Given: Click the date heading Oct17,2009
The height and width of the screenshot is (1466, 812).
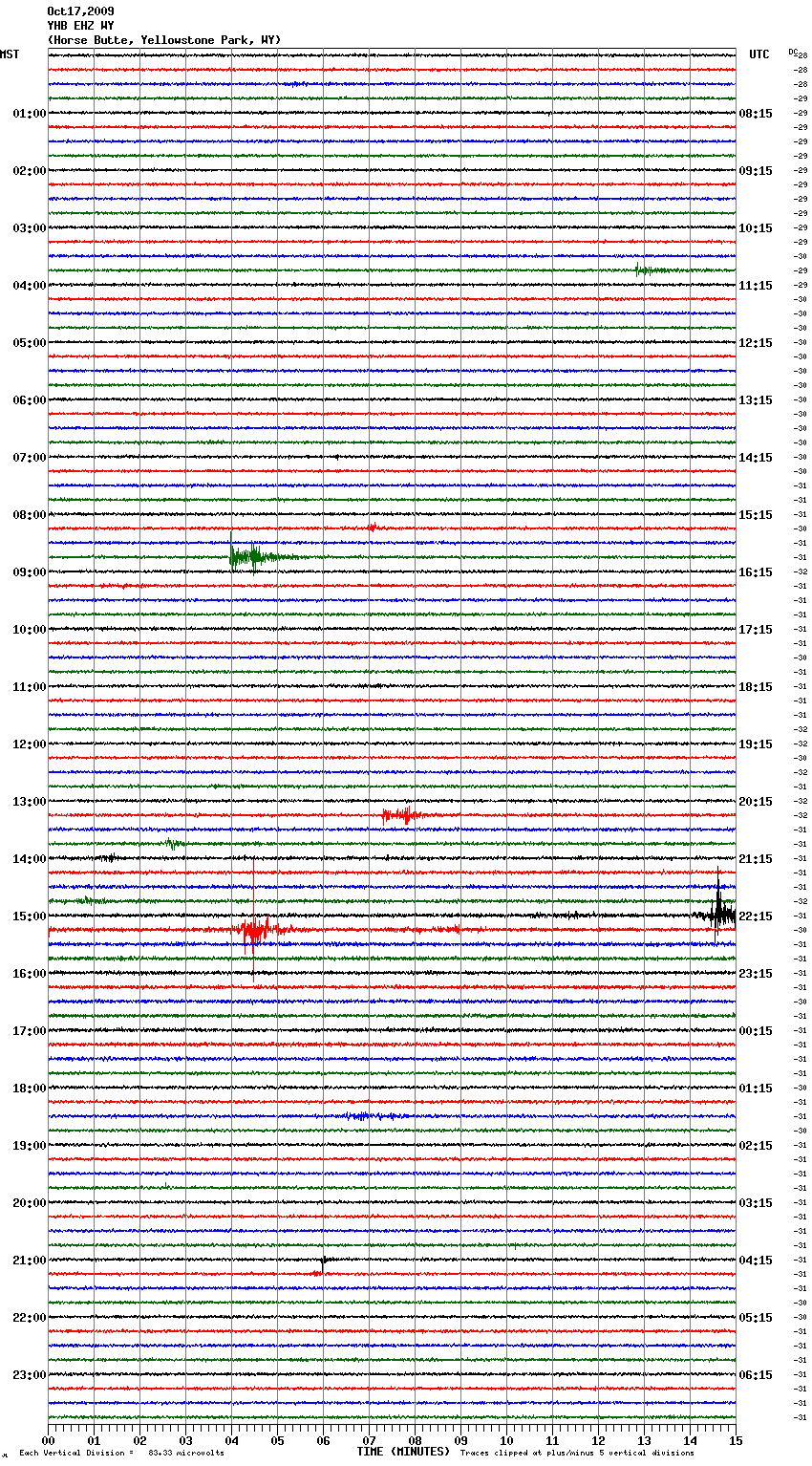Looking at the screenshot, I should [80, 11].
